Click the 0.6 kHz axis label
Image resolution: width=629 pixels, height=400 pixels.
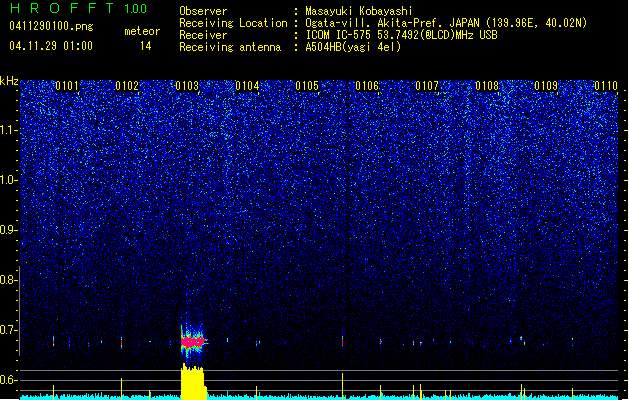[x=8, y=380]
